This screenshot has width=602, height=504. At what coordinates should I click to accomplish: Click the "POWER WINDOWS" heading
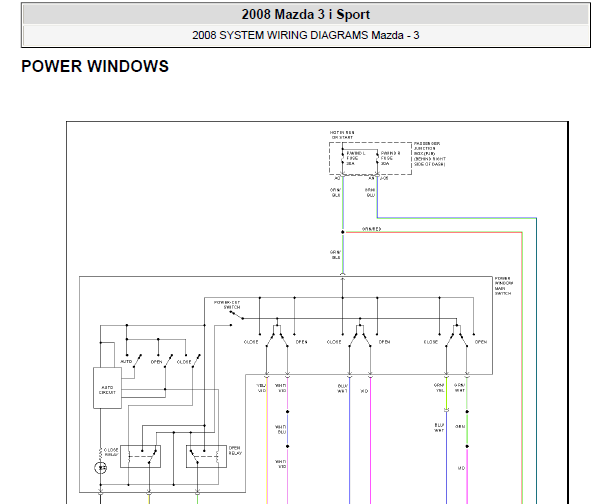[95, 66]
